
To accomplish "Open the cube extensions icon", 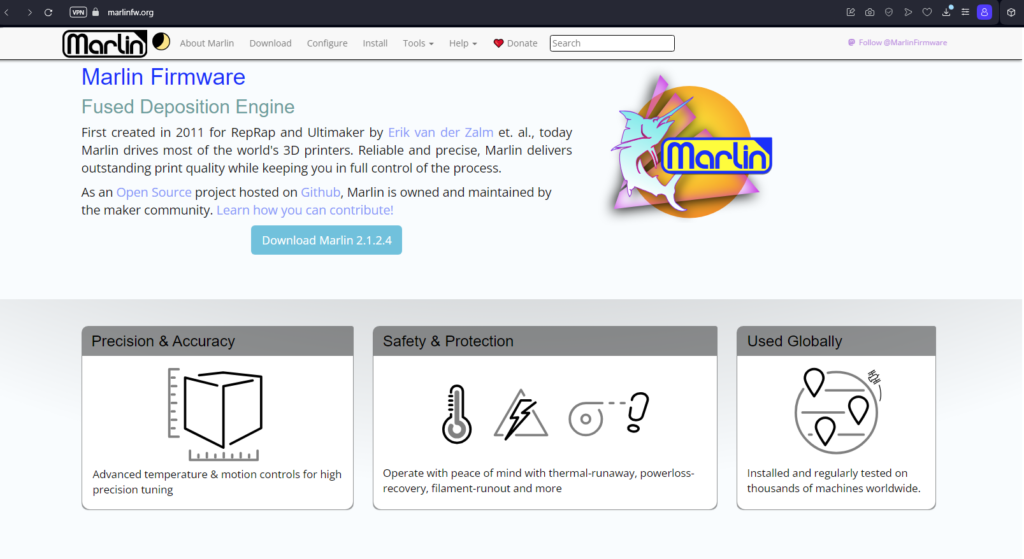I will (x=1011, y=12).
